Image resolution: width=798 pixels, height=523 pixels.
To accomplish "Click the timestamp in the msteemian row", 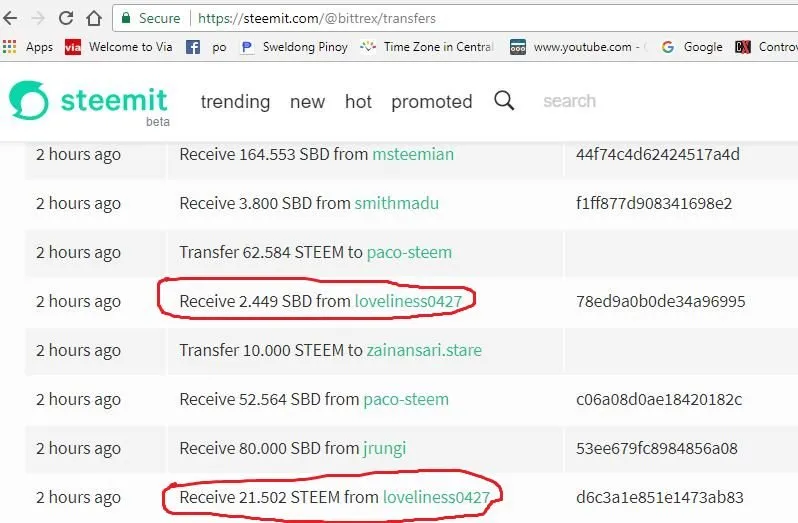I will click(78, 155).
